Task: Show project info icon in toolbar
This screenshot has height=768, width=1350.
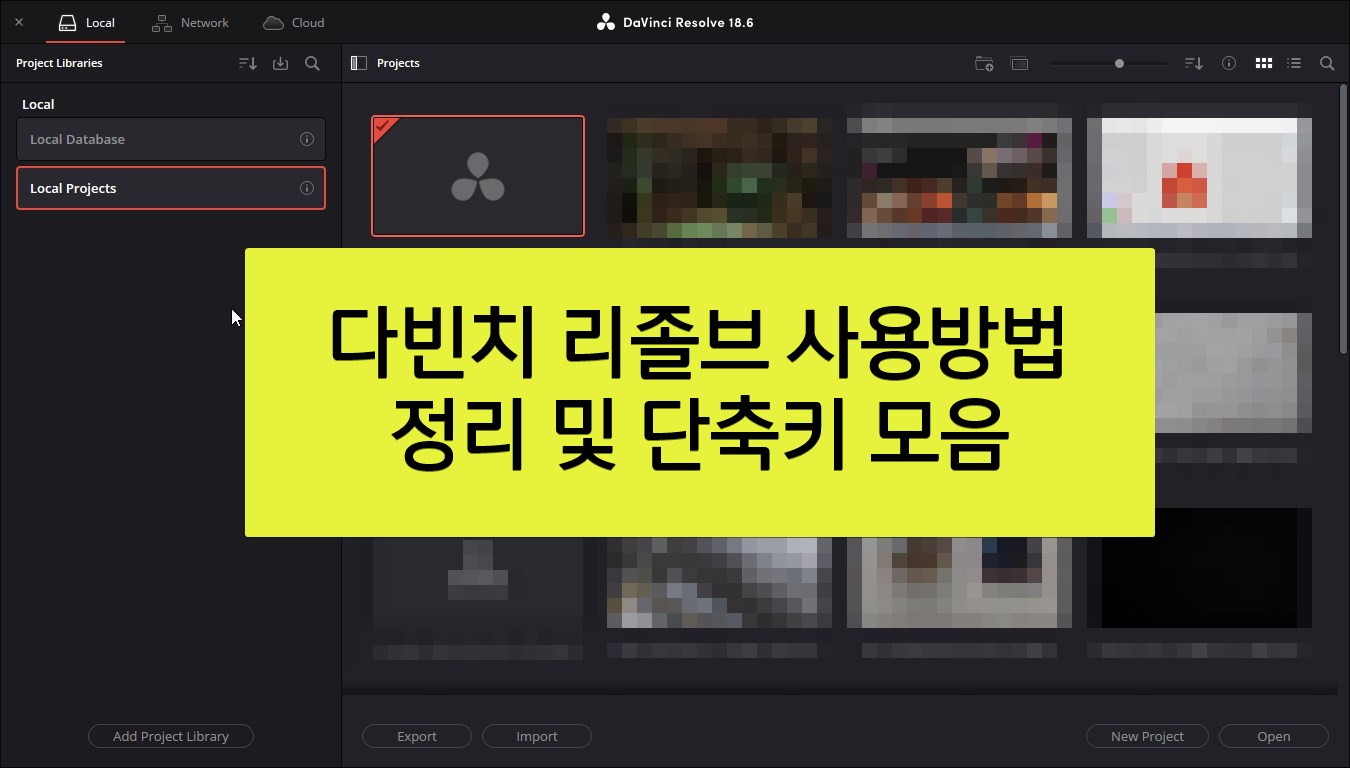Action: point(1229,63)
